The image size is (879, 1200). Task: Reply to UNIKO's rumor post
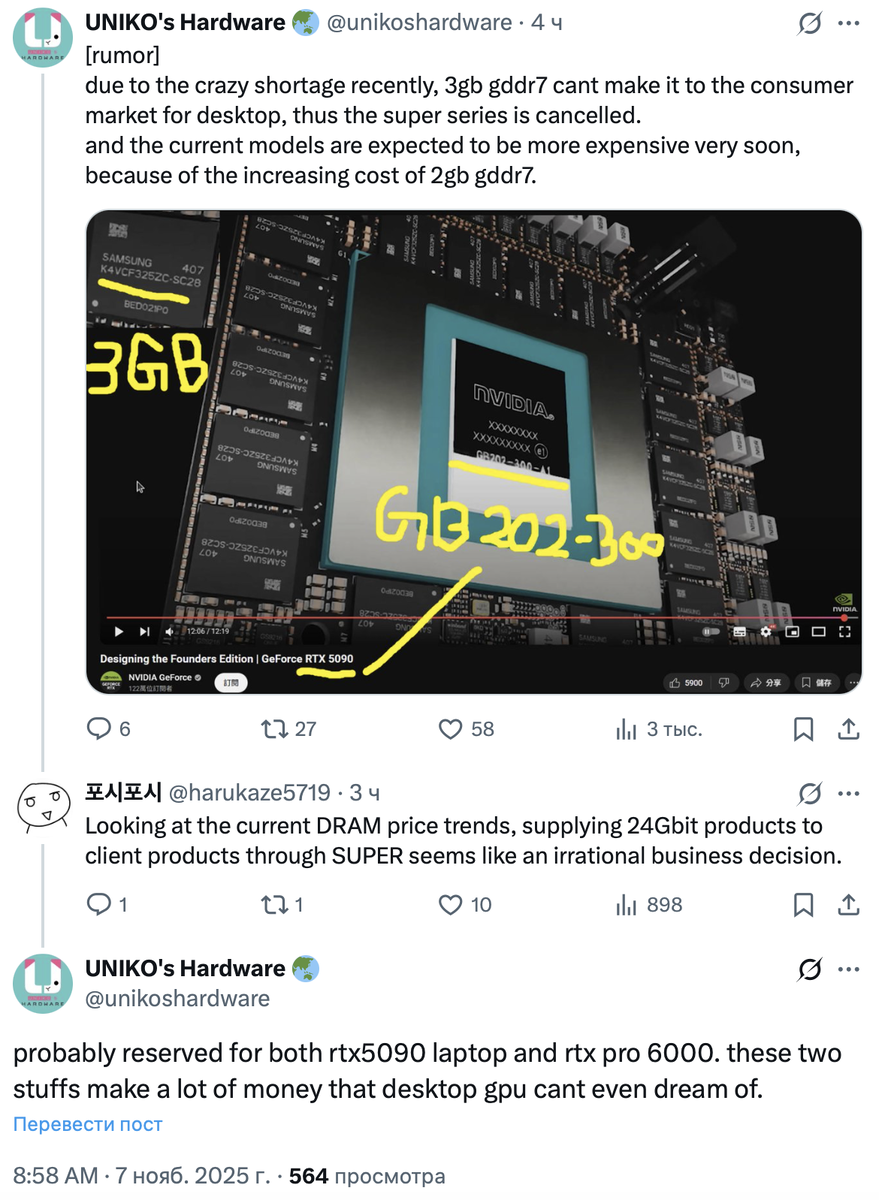109,729
